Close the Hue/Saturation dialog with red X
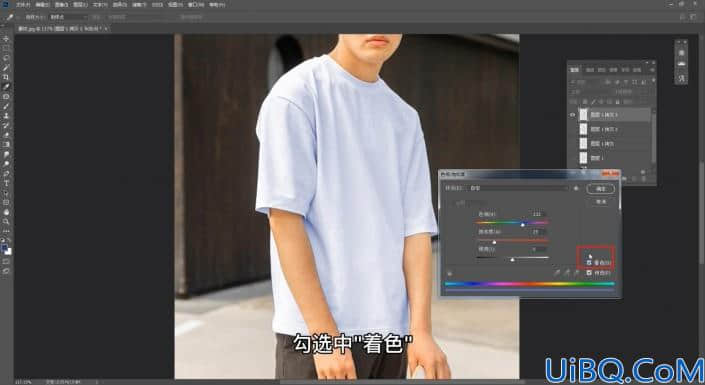Screen dimensions: 705x385 [x=611, y=174]
